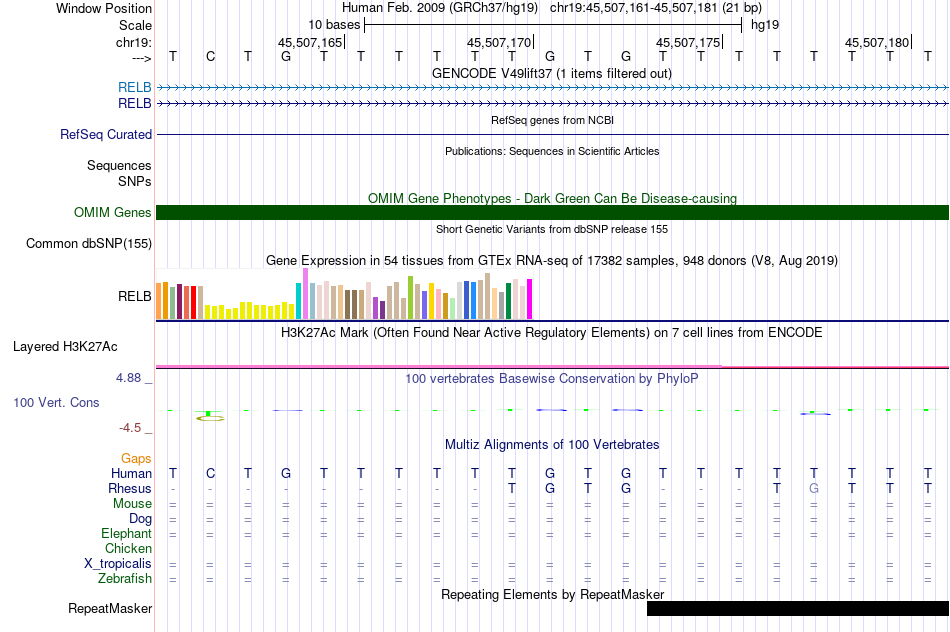Click the Zebrafish species label
Screen dimensions: 950x632
[125, 579]
